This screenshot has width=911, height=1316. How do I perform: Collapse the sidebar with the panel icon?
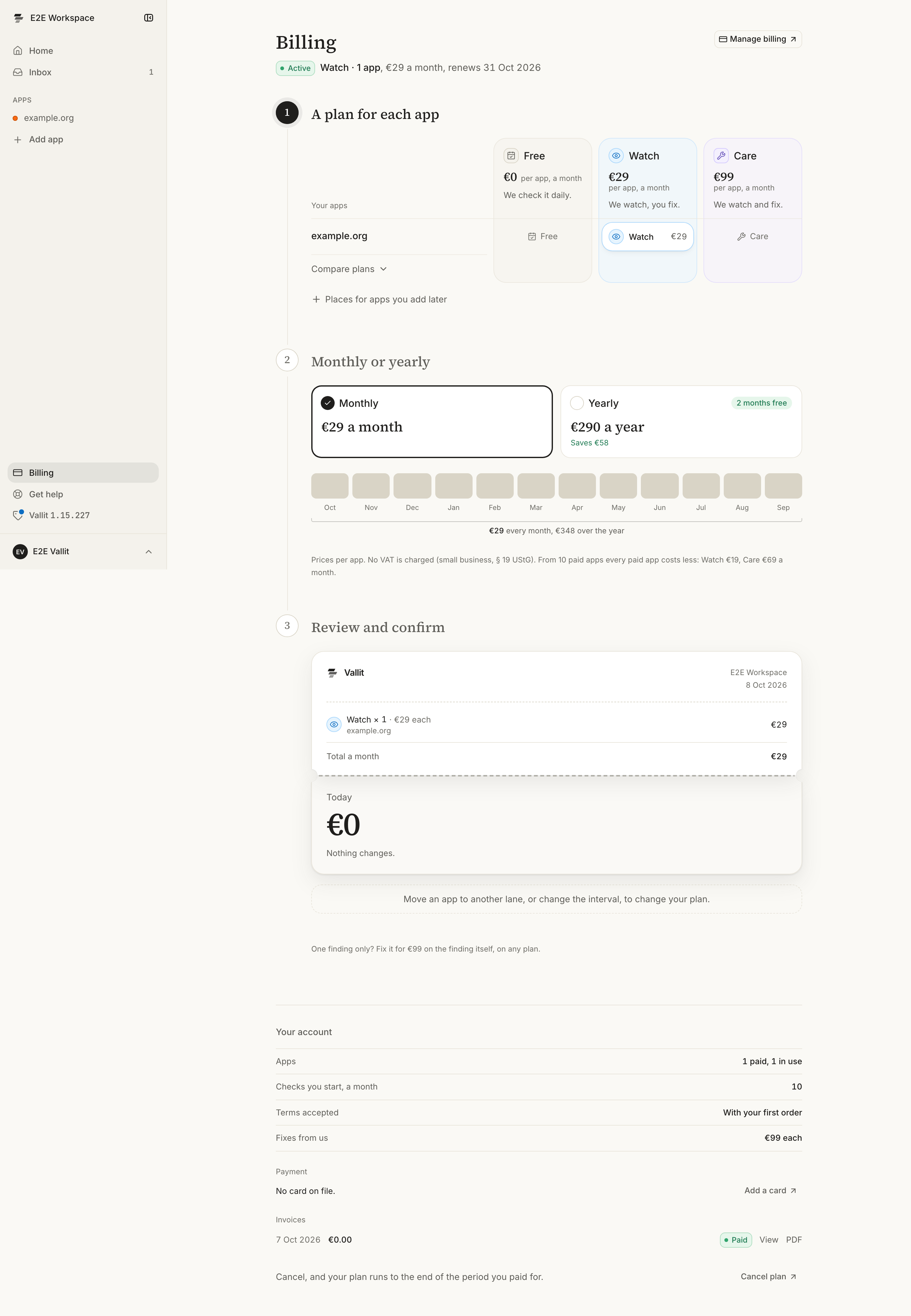coord(148,18)
